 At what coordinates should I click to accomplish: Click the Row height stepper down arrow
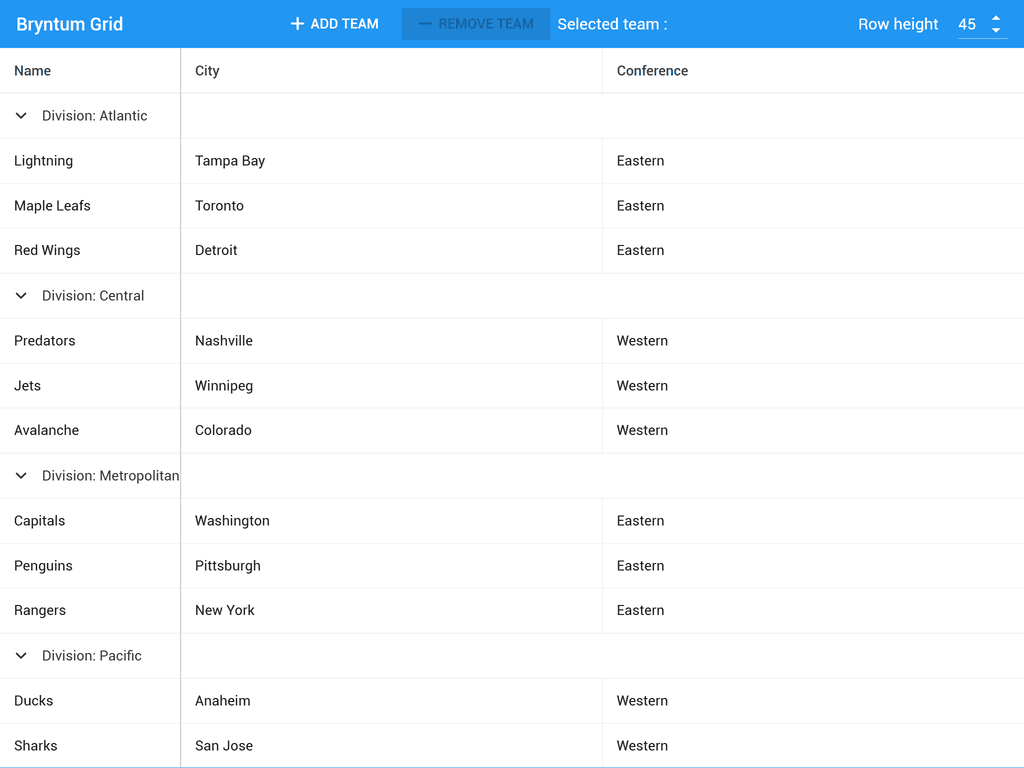pyautogui.click(x=995, y=29)
